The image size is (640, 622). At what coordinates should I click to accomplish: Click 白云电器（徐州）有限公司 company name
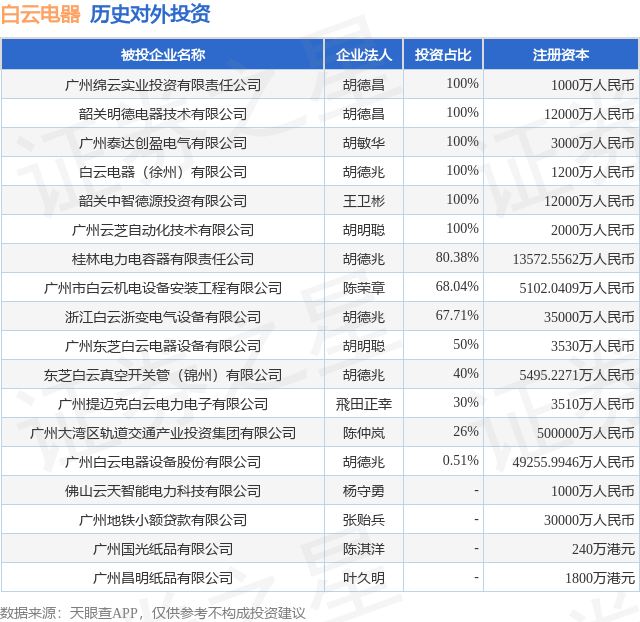click(x=163, y=172)
